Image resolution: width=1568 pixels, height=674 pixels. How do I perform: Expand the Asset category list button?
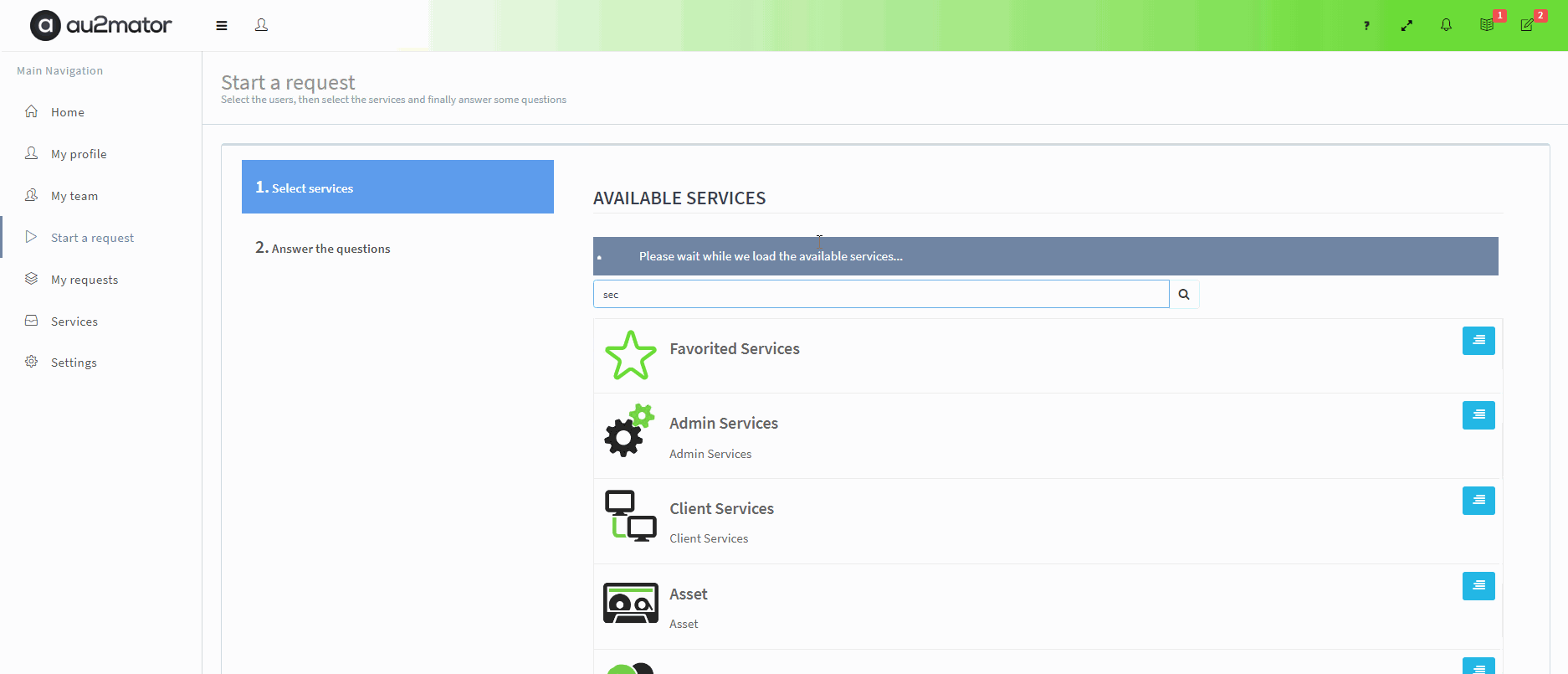[x=1478, y=586]
